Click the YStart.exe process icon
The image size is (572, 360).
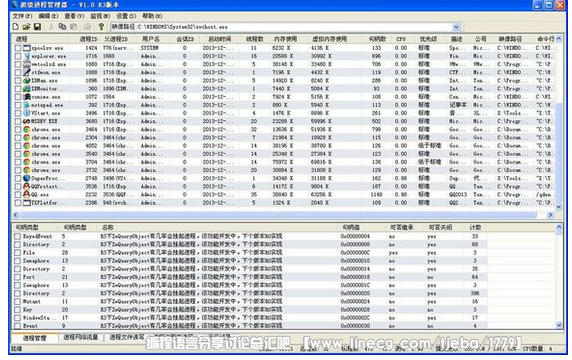pos(27,113)
